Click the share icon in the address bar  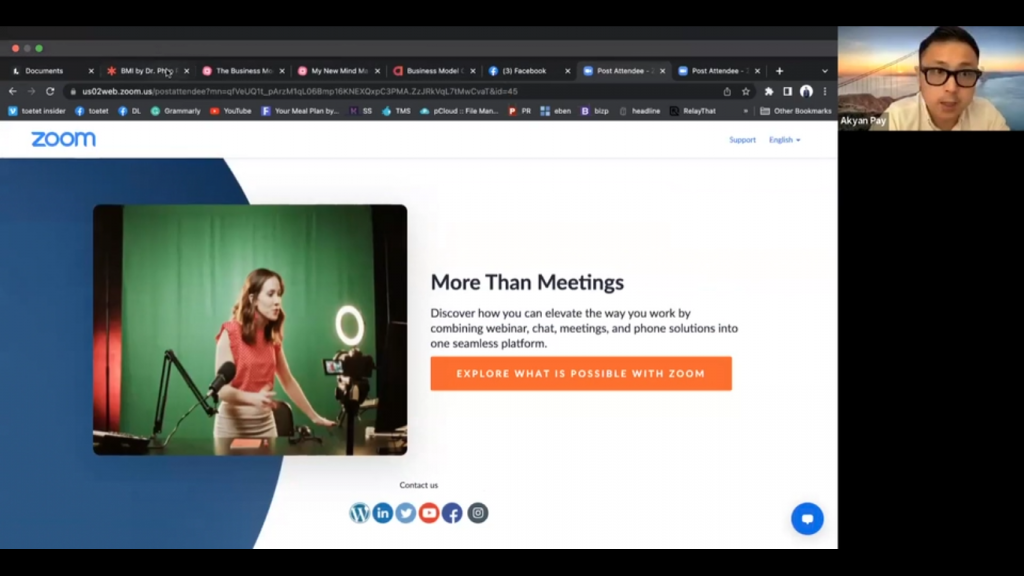point(727,91)
